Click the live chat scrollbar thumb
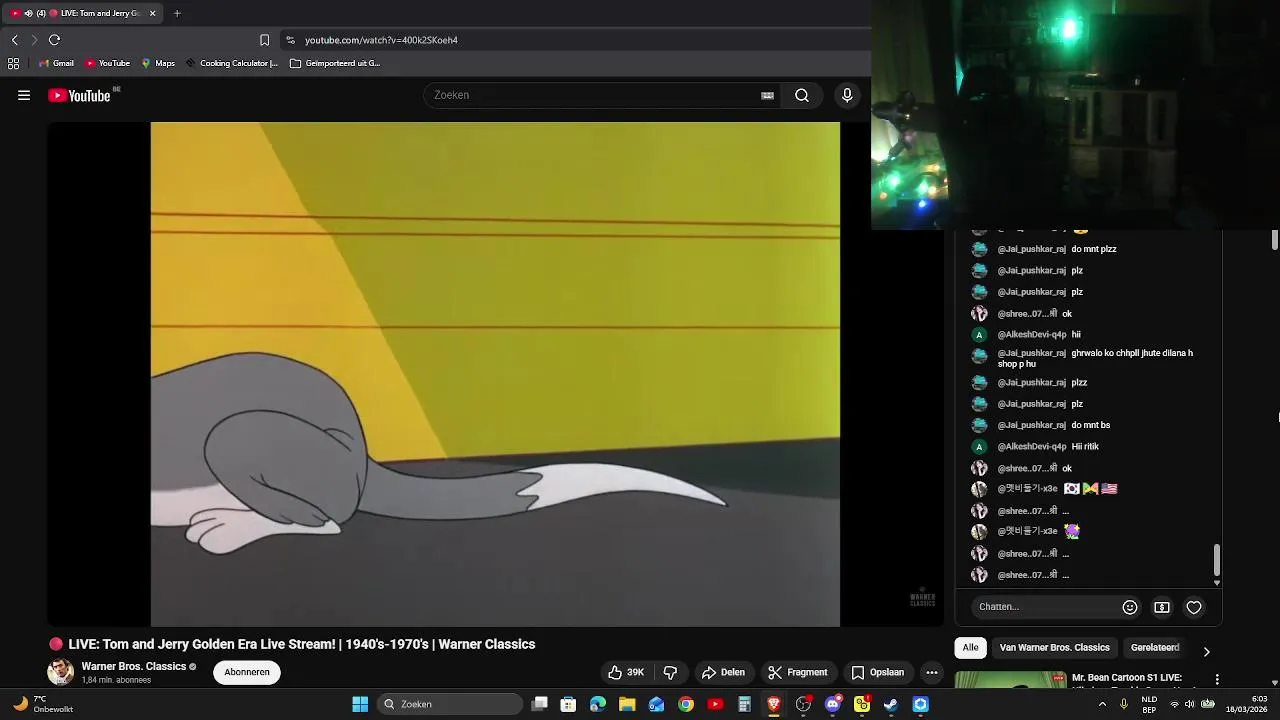Viewport: 1280px width, 720px height. pos(1217,560)
